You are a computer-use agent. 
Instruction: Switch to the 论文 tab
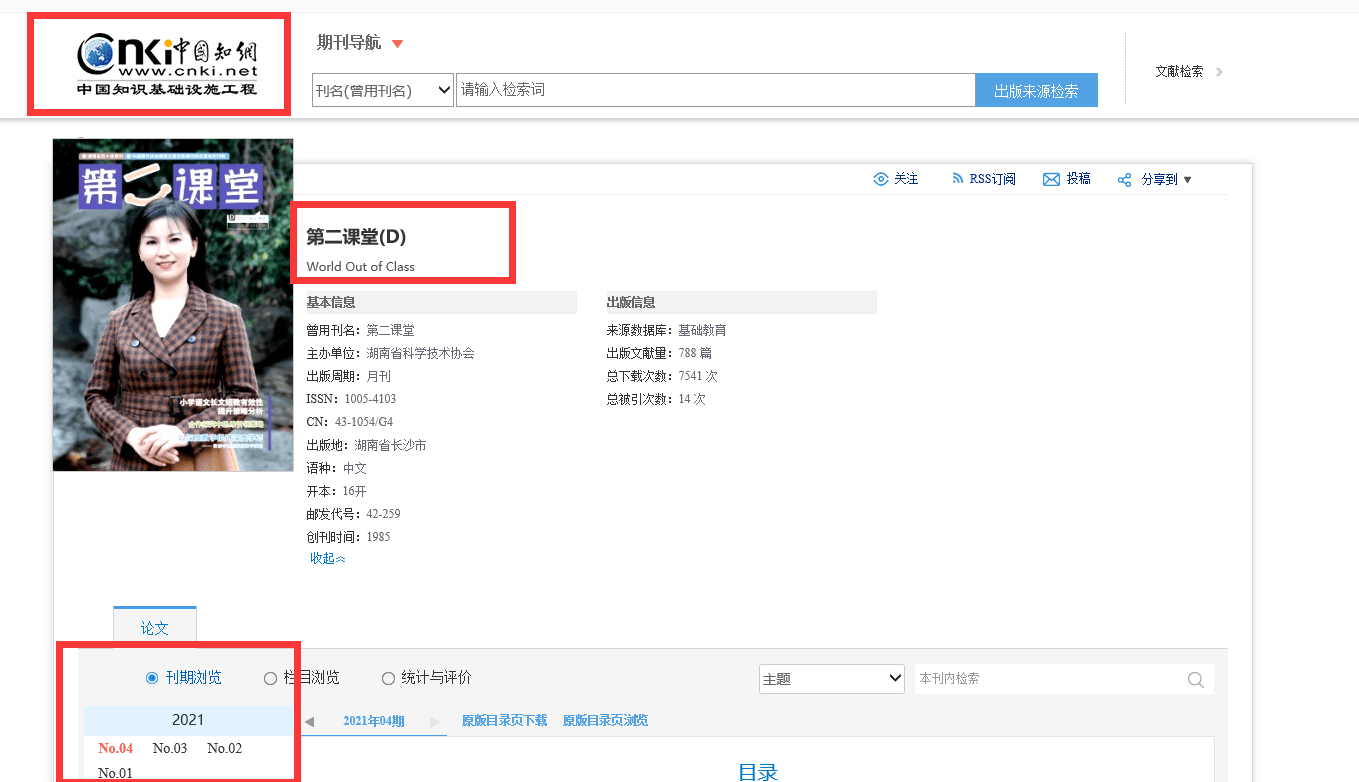click(155, 628)
